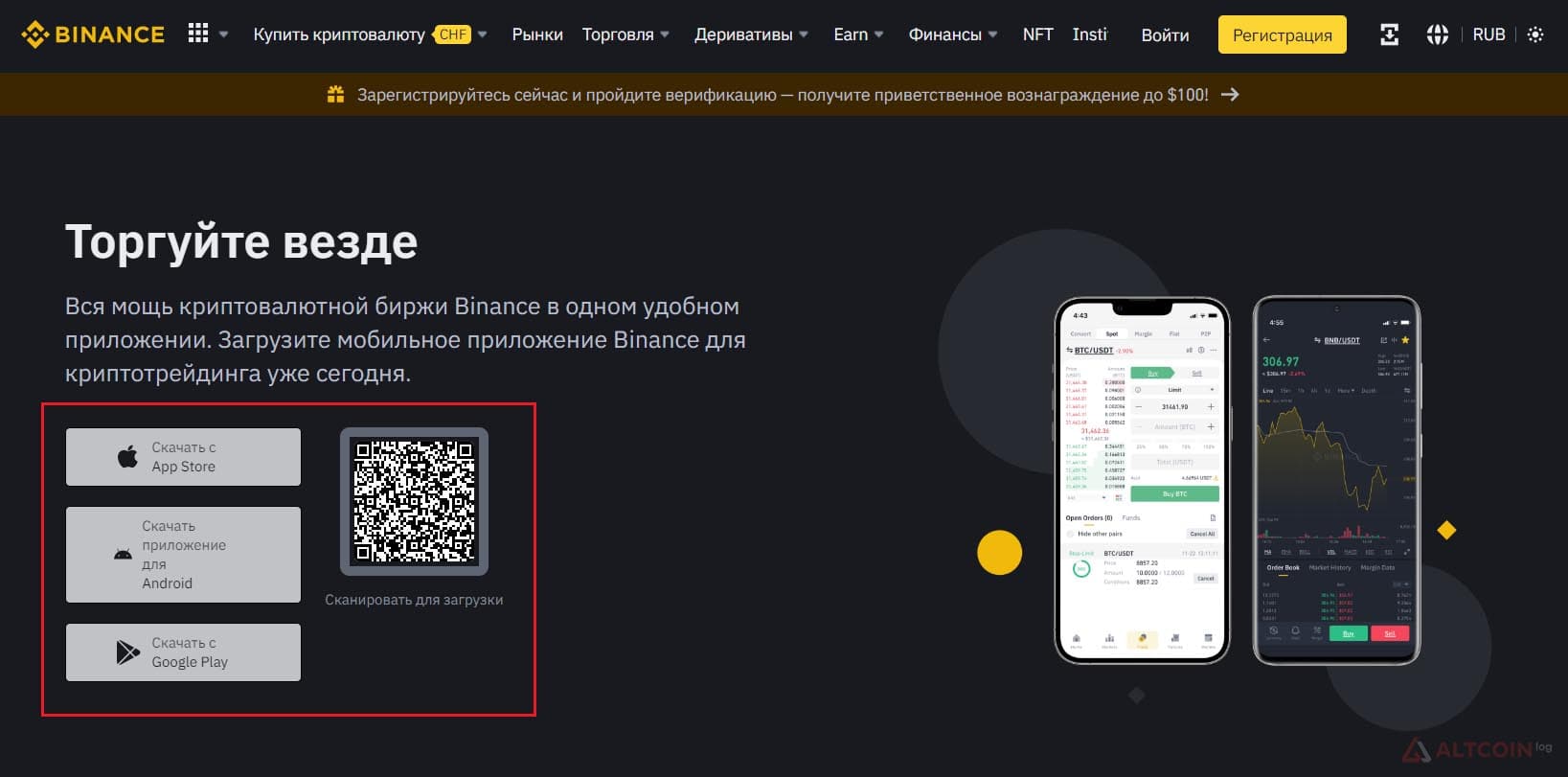Change the RUB currency selector
Viewport: 1568px width, 777px height.
click(x=1488, y=34)
